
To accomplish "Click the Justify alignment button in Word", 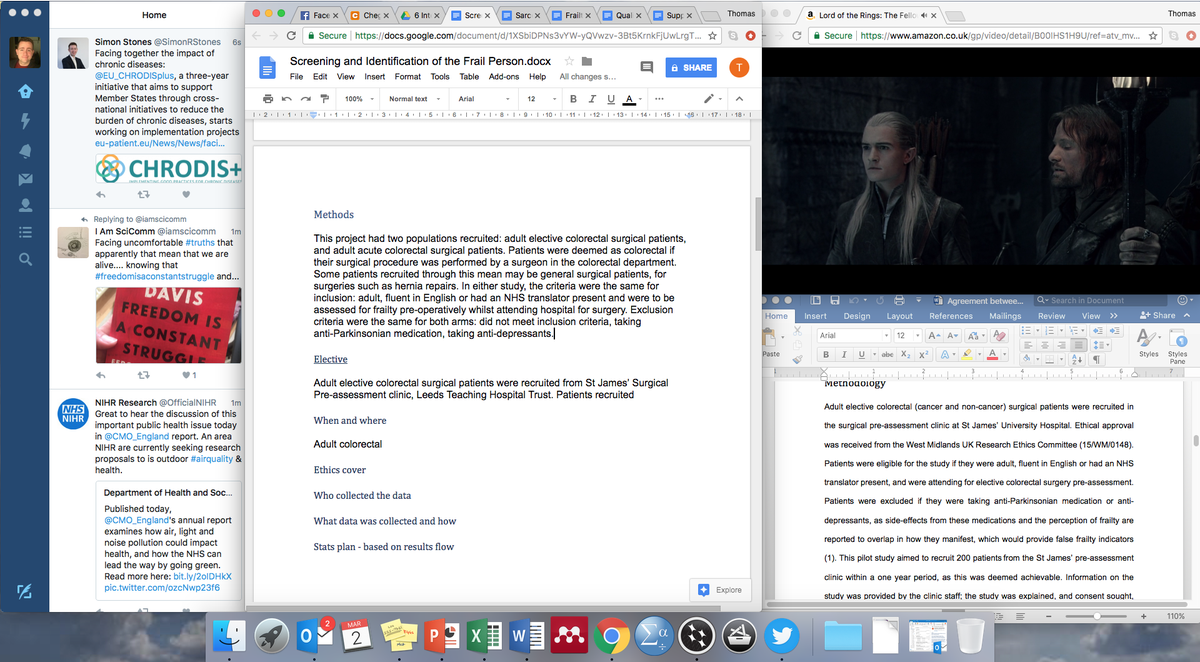I will pos(1078,345).
